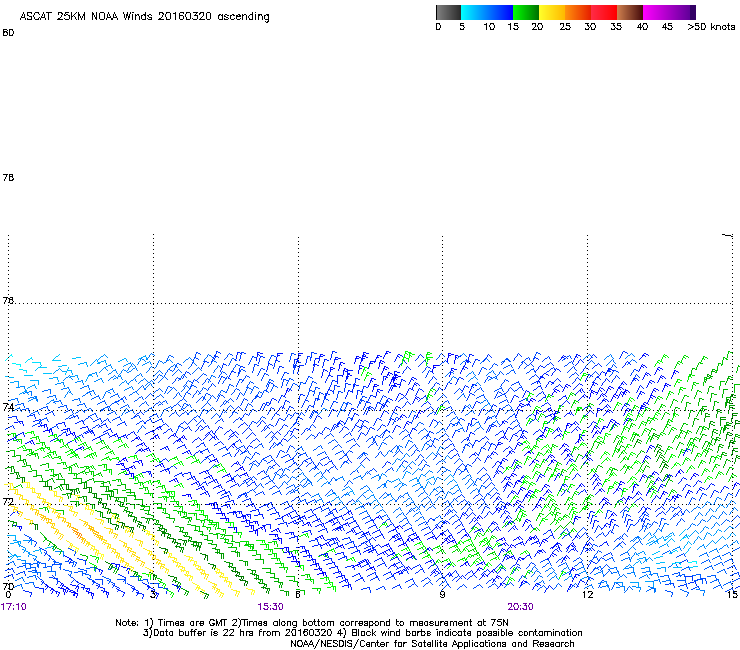Click the 76 latitude label on the left axis

point(8,300)
